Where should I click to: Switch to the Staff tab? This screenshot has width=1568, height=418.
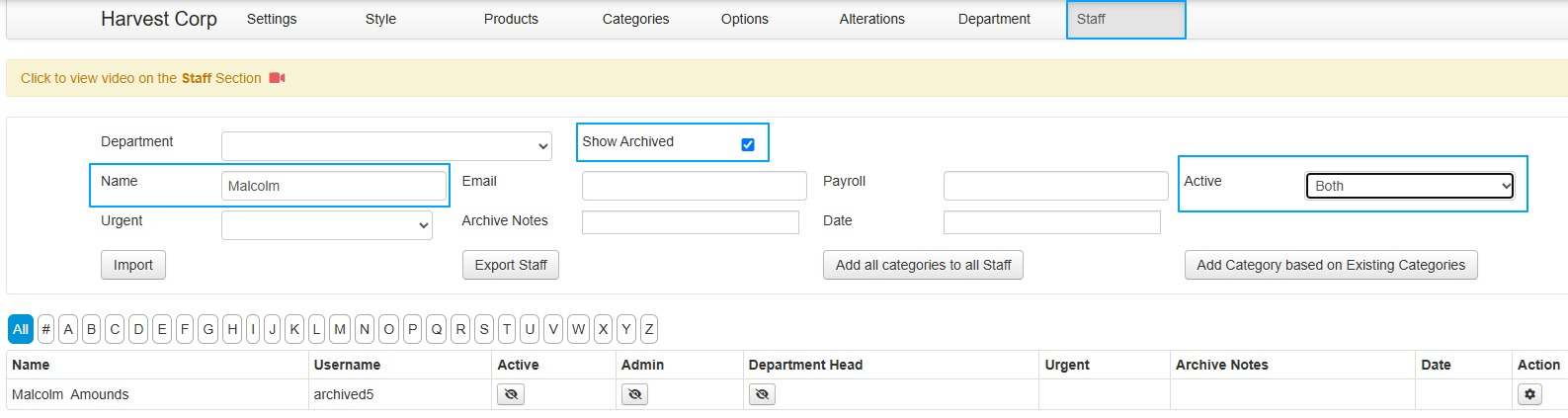click(1092, 19)
